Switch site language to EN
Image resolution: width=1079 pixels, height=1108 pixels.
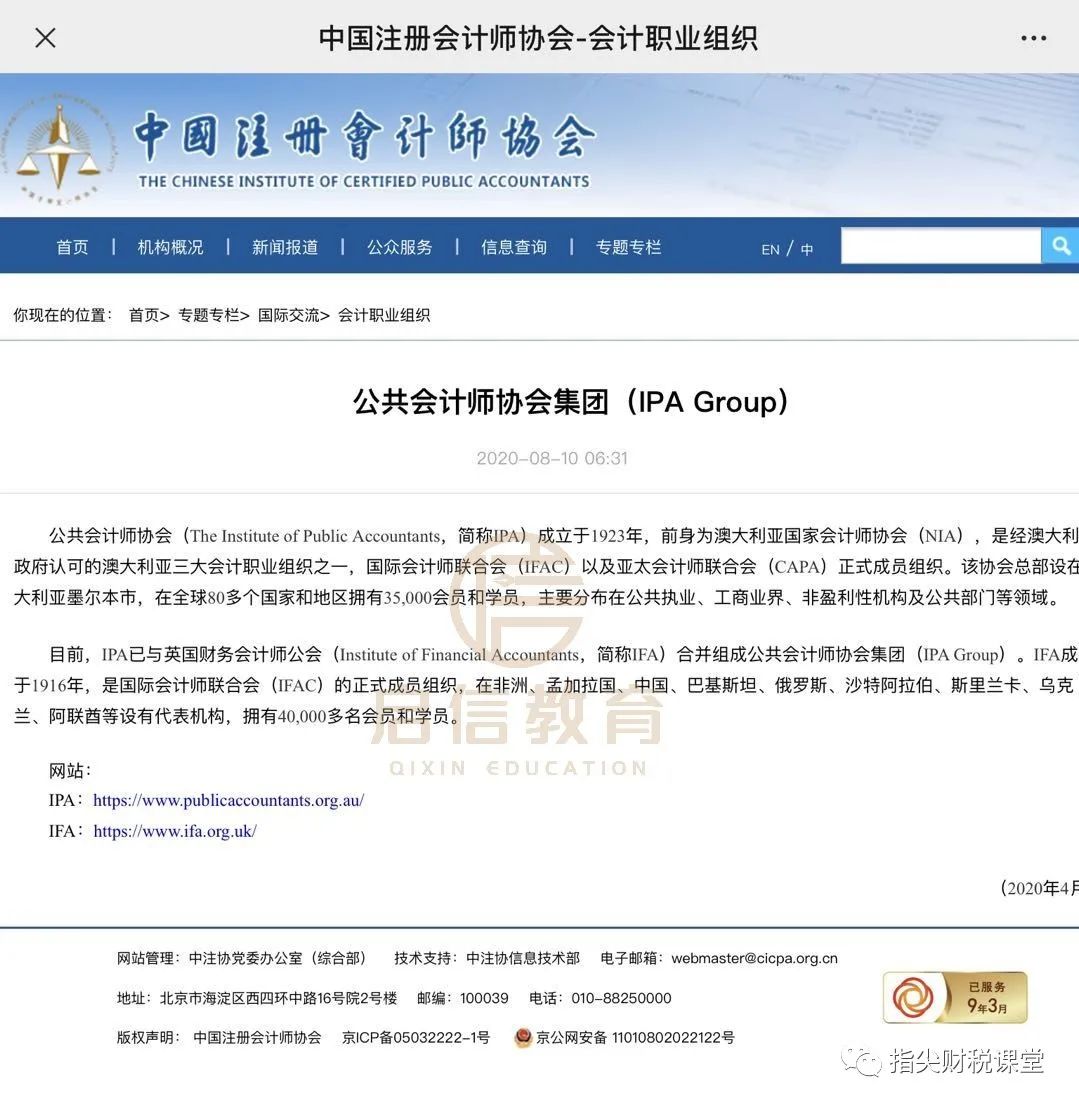pos(770,249)
